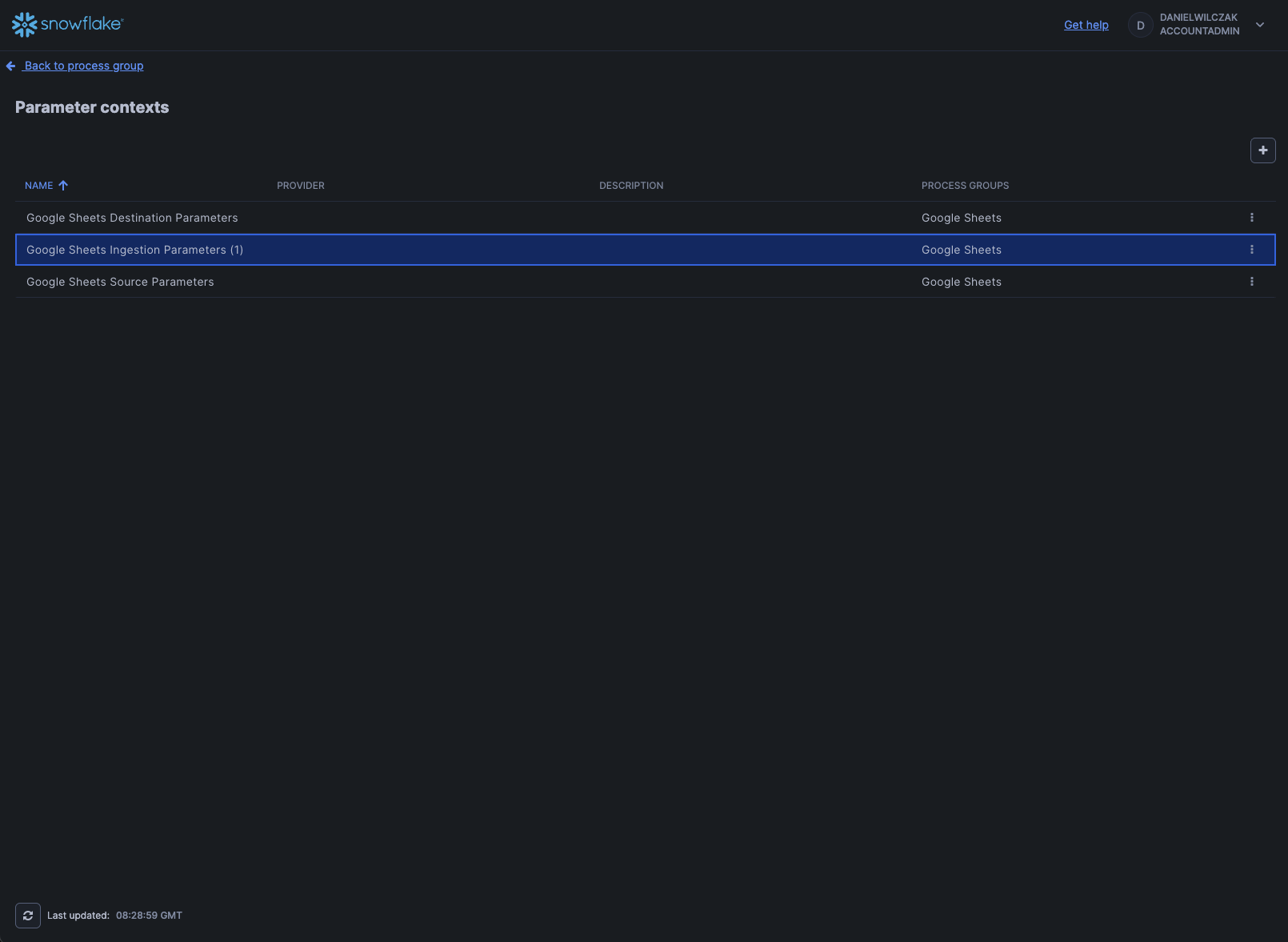Select Google Sheets Ingestion Parameters (1) row

134,250
